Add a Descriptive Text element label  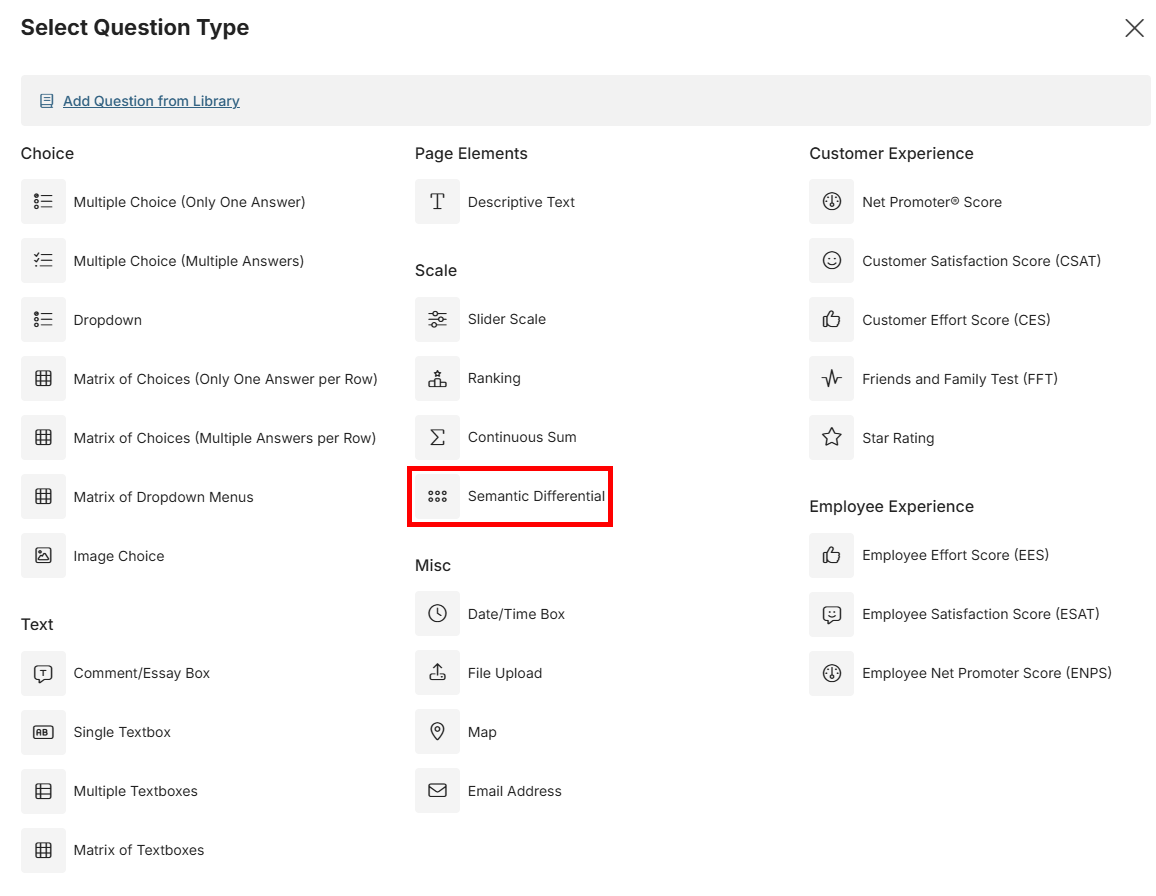pyautogui.click(x=521, y=202)
